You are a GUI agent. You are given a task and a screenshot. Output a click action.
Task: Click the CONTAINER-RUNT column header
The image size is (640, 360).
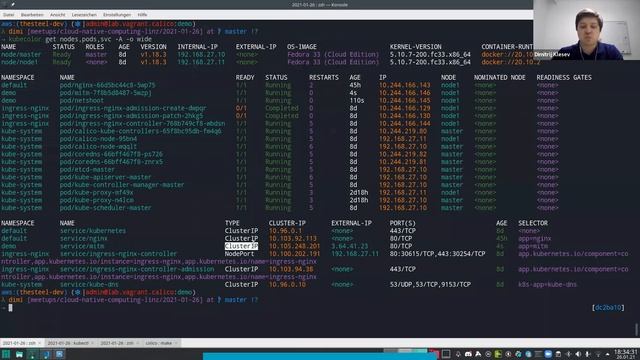coord(507,47)
